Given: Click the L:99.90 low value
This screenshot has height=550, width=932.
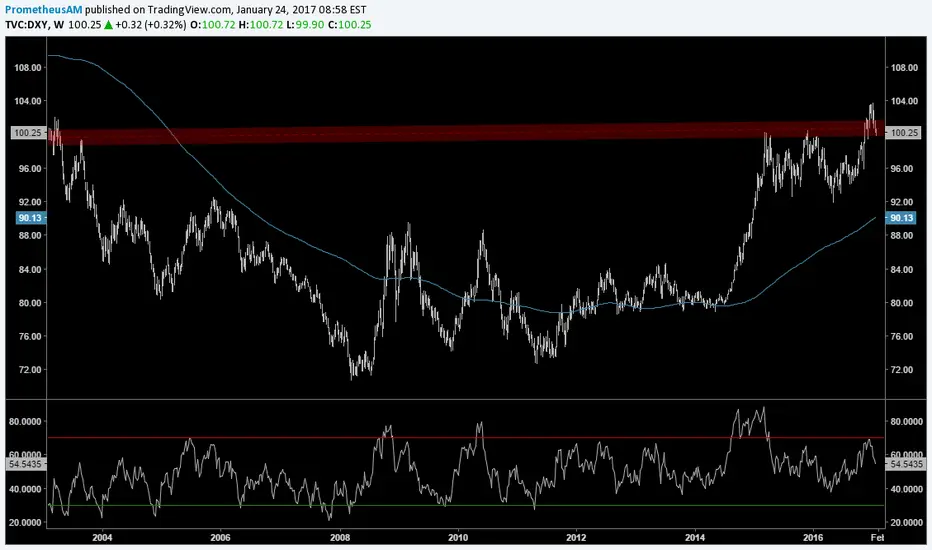Looking at the screenshot, I should (x=306, y=25).
